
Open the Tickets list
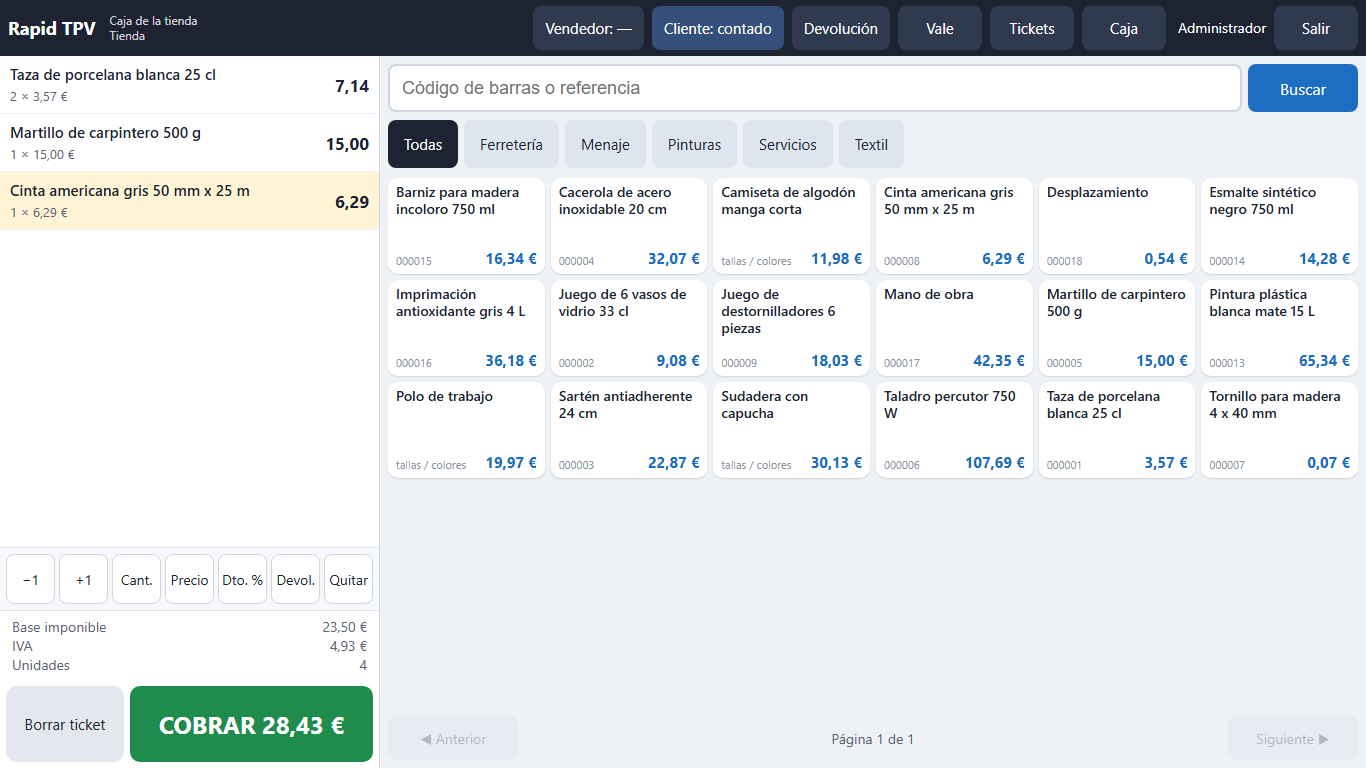click(x=1032, y=28)
